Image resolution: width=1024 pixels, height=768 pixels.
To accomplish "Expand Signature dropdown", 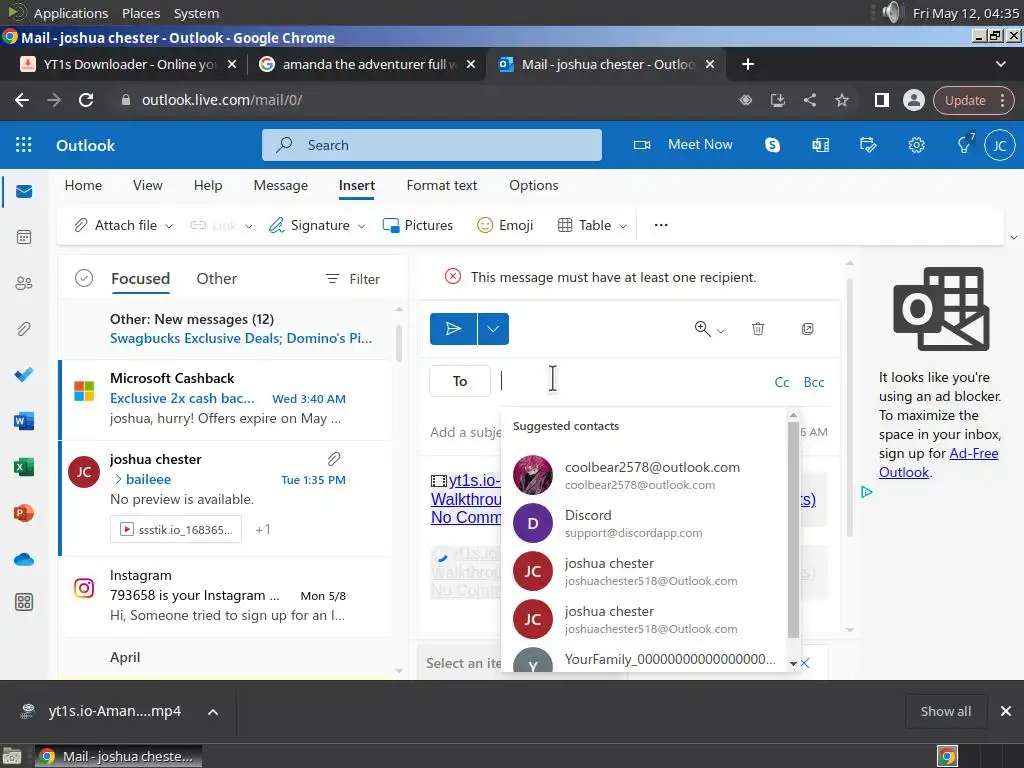I will (362, 226).
